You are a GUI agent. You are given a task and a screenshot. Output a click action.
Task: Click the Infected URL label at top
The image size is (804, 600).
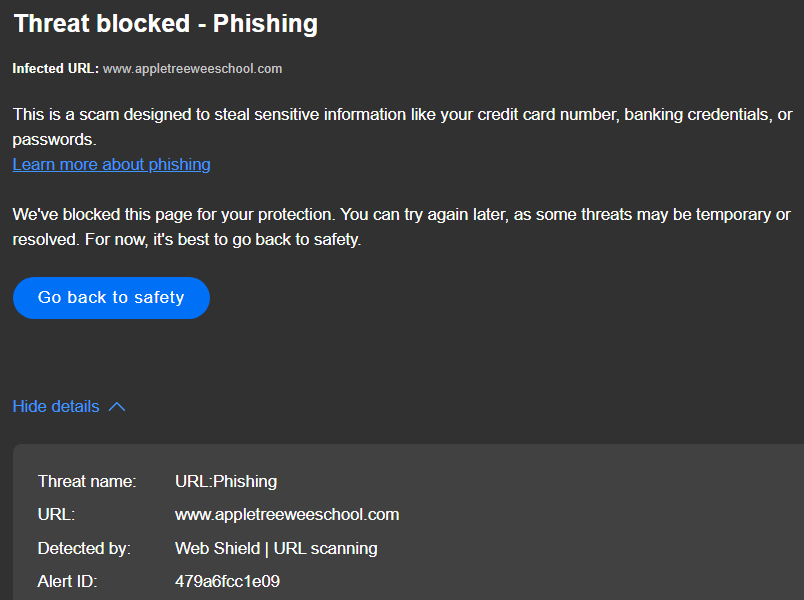[55, 69]
